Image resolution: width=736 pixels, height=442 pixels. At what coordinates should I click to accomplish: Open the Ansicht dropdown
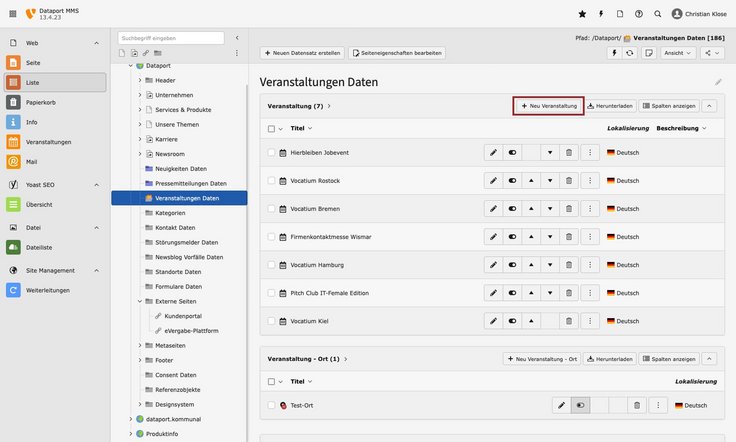[676, 52]
